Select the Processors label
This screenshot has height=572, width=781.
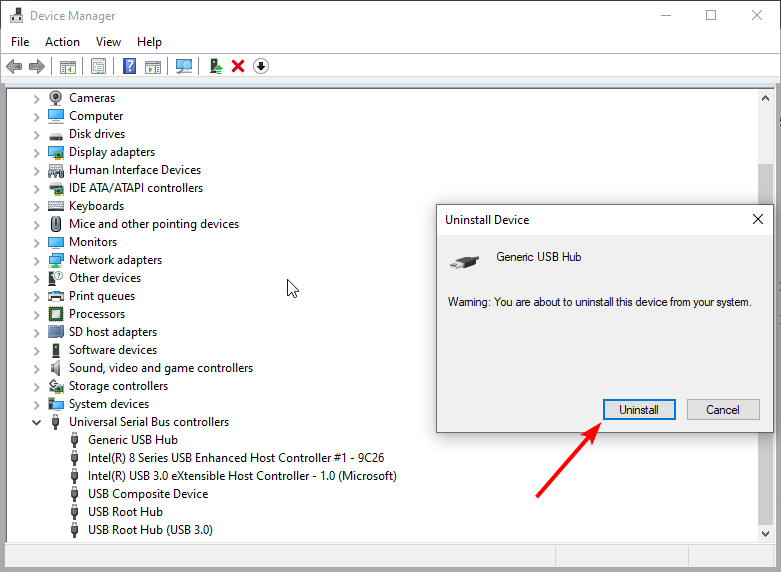[x=97, y=314]
